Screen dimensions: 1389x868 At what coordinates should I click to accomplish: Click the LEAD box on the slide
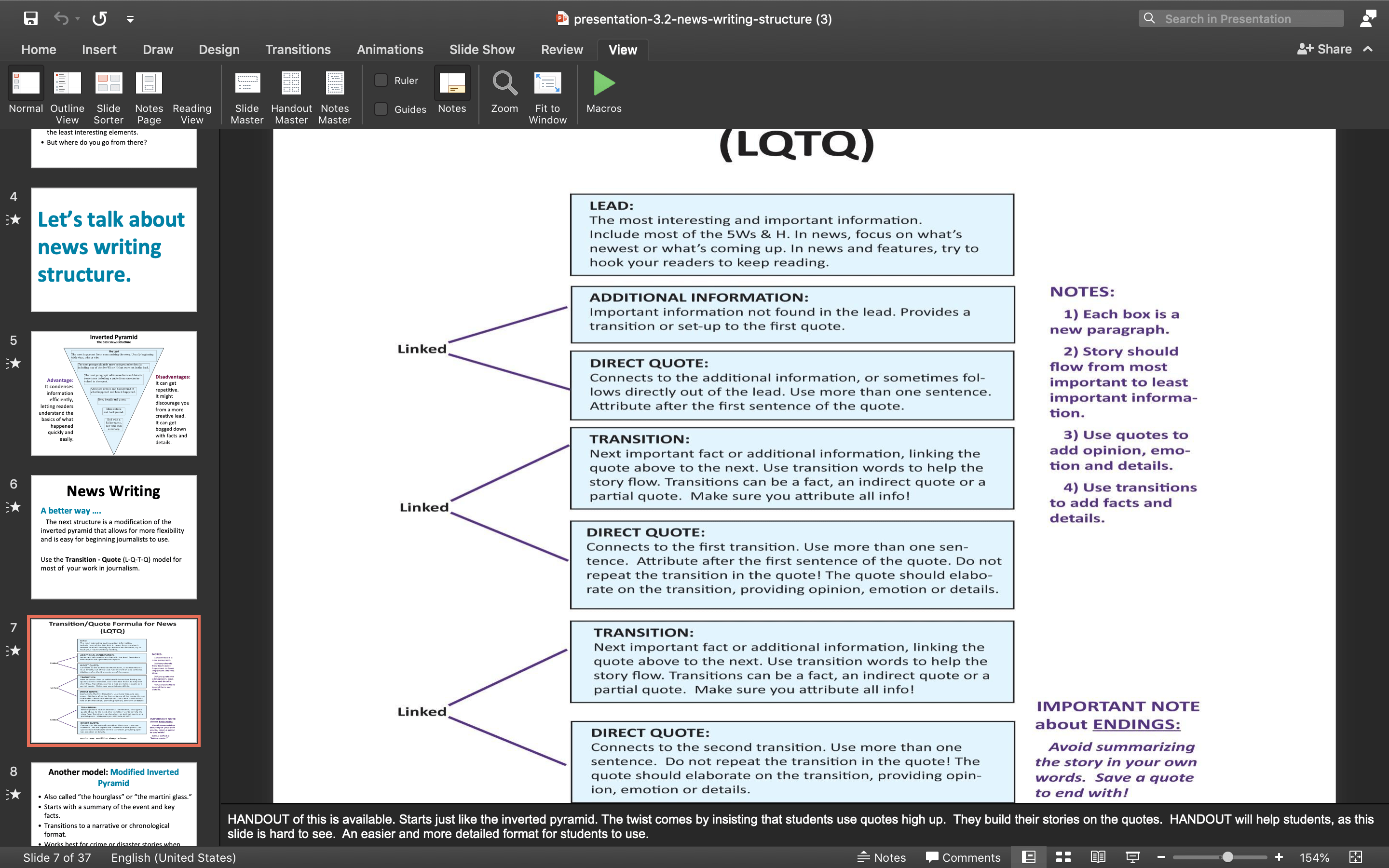(792, 235)
